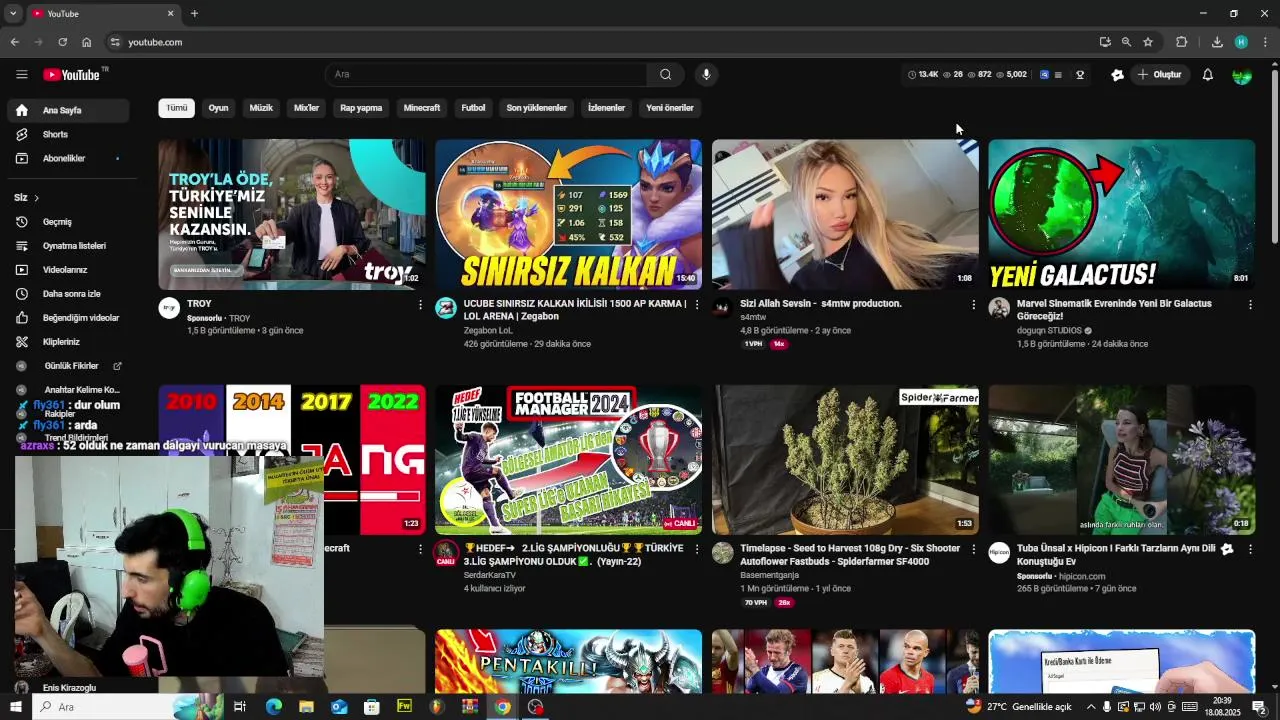This screenshot has height=720, width=1280.
Task: Show hidden system tray icons chevron
Action: 1091,707
